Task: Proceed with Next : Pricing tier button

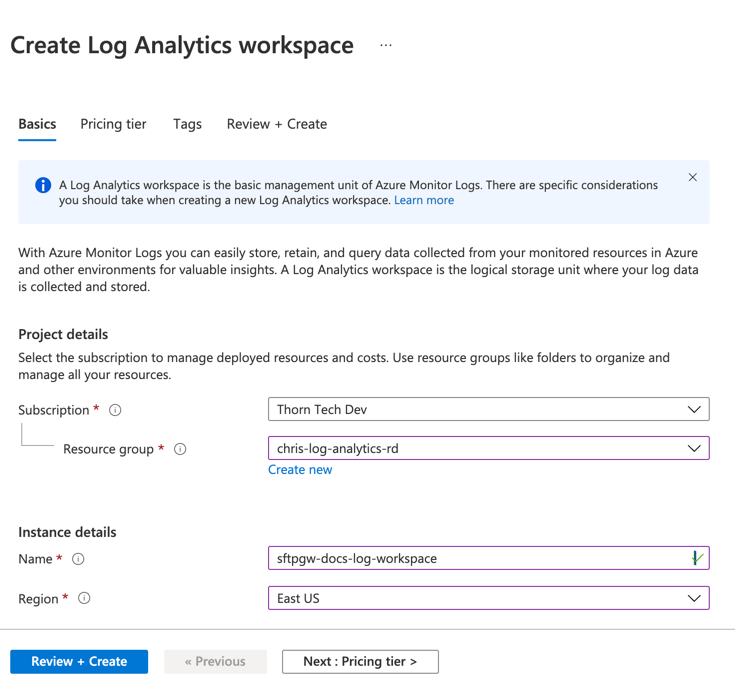Action: [360, 661]
